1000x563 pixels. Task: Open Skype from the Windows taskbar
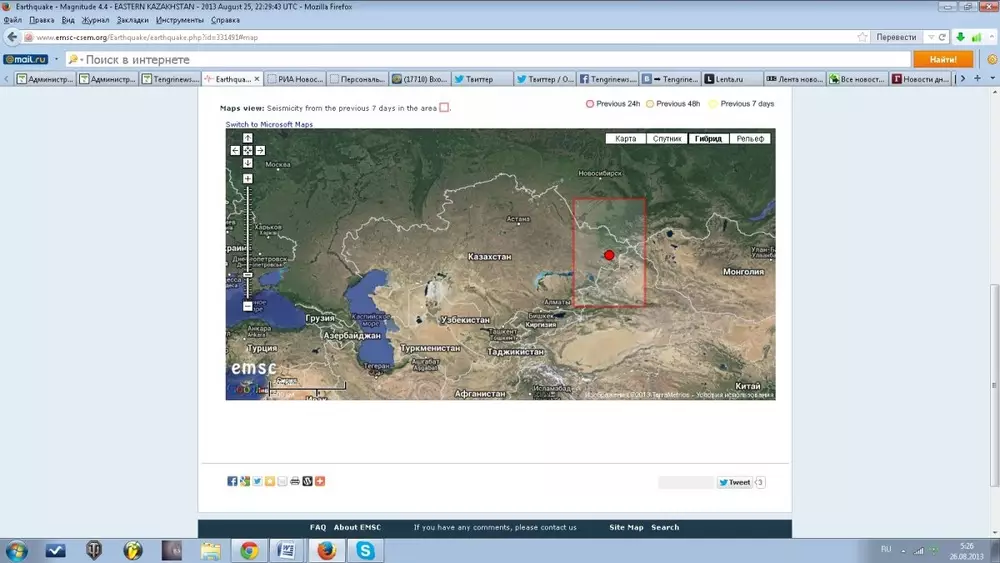coord(365,550)
